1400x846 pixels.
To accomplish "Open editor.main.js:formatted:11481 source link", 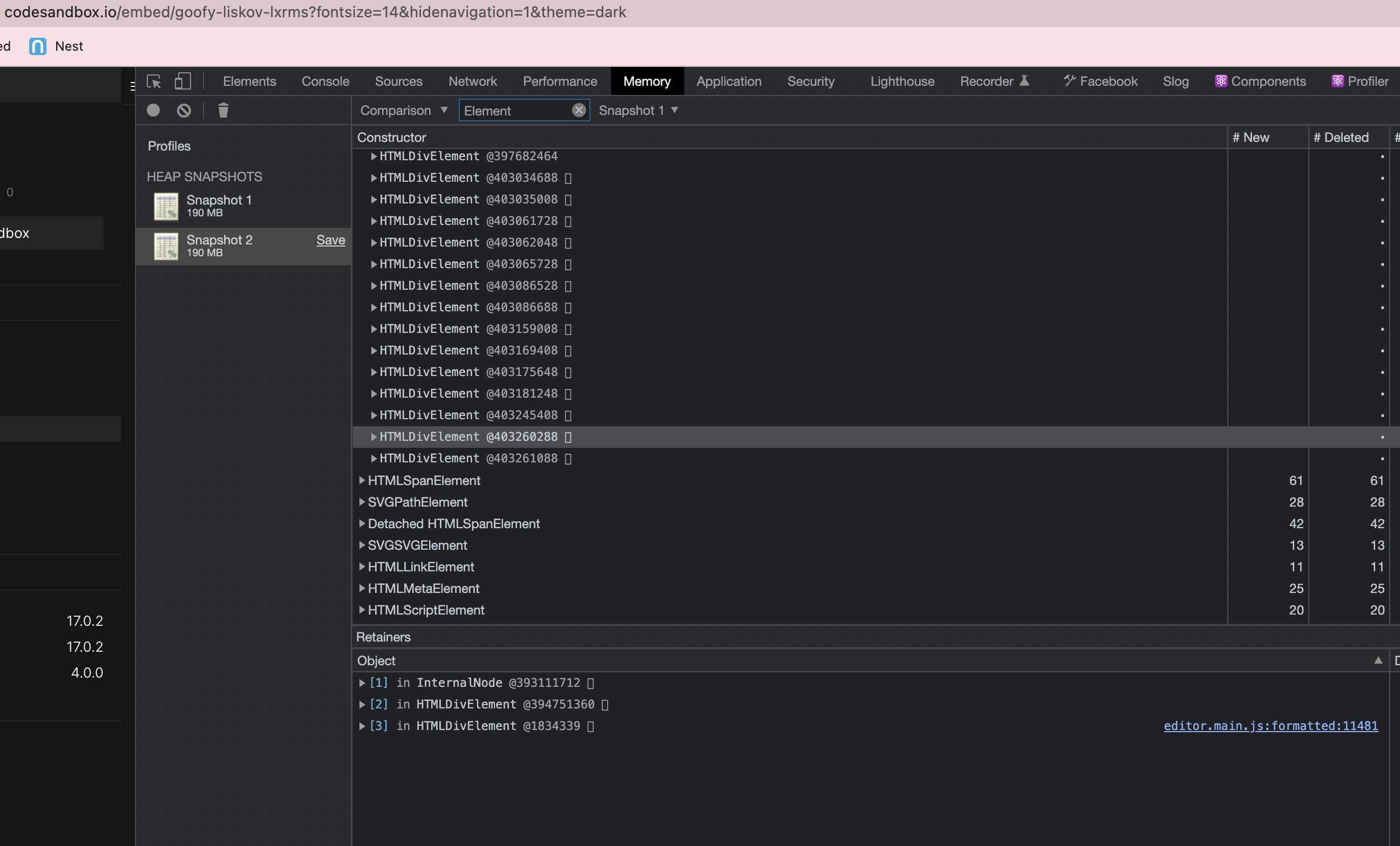I will click(1270, 726).
